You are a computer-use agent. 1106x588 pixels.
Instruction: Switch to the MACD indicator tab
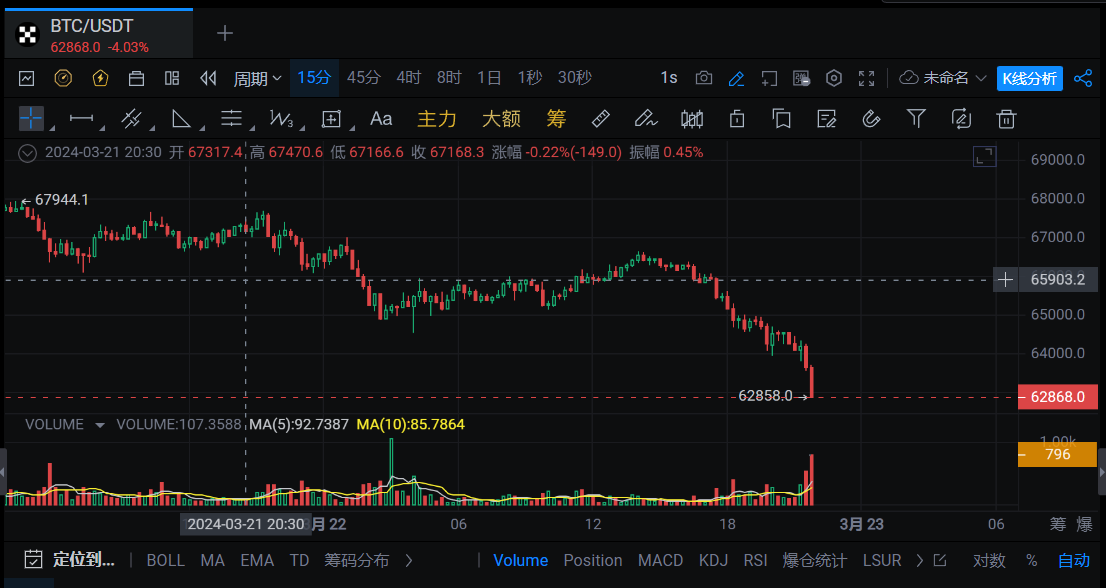(660, 560)
